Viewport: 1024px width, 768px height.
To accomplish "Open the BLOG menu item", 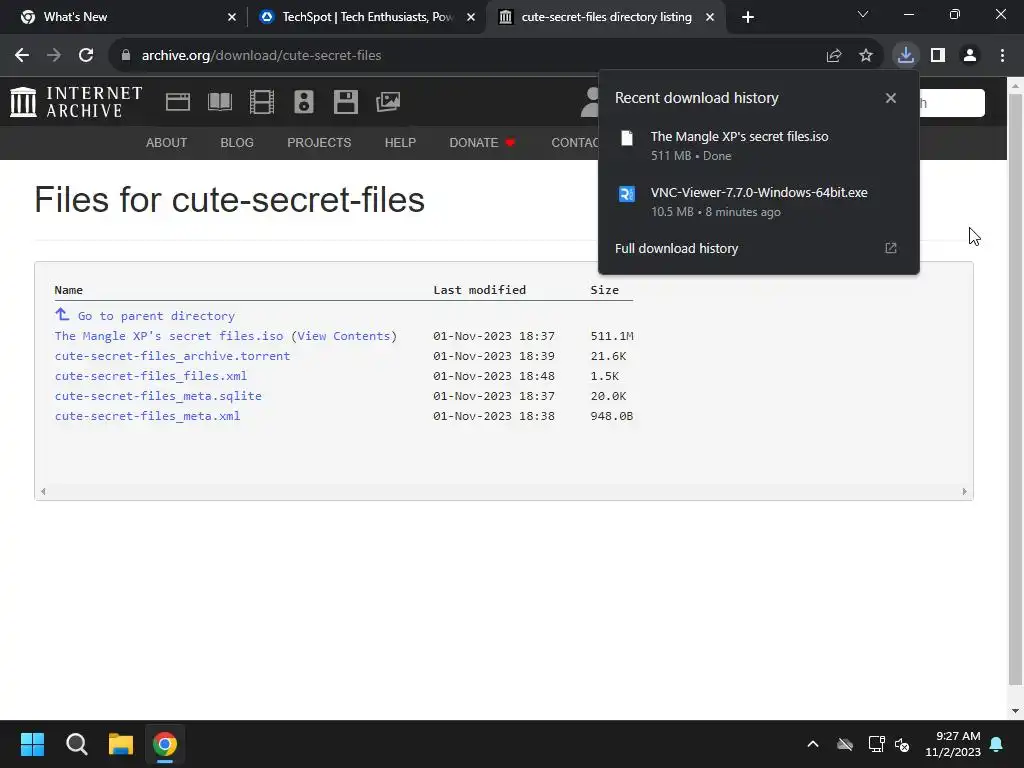I will [x=237, y=142].
